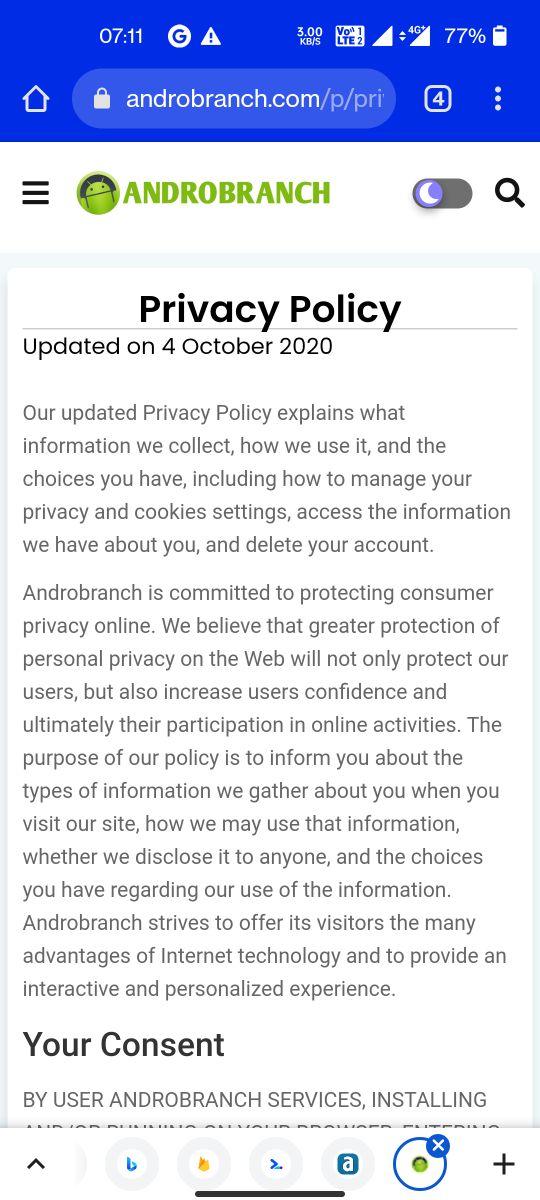Click the Androbranch logo
The height and width of the screenshot is (1200, 540).
[x=203, y=193]
